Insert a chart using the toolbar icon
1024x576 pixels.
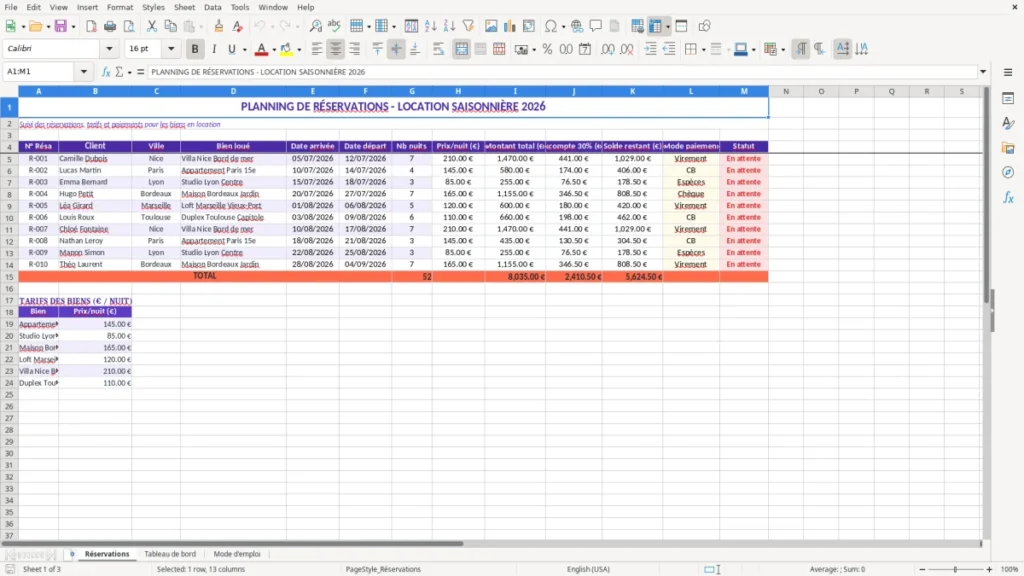pyautogui.click(x=510, y=26)
